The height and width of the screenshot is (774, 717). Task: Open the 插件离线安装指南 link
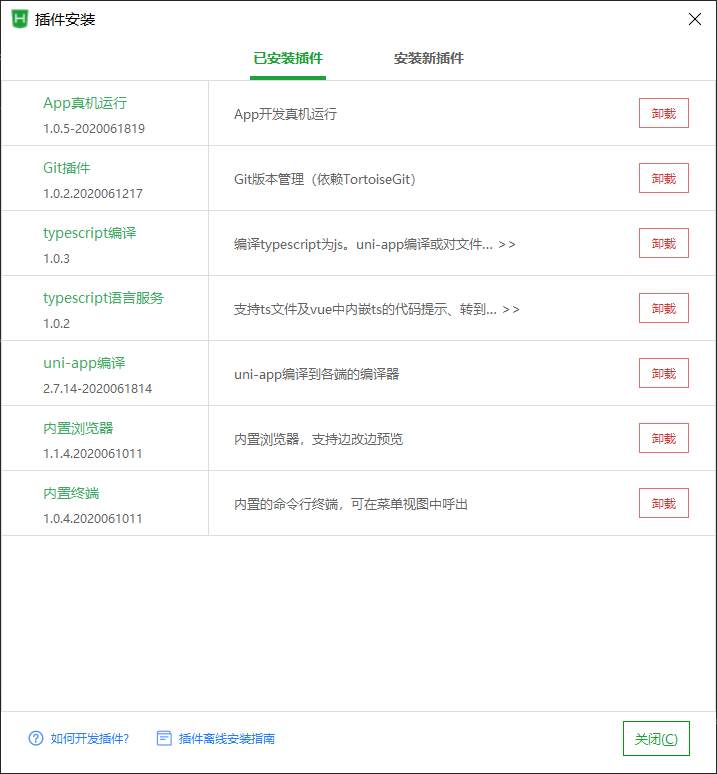coord(226,738)
